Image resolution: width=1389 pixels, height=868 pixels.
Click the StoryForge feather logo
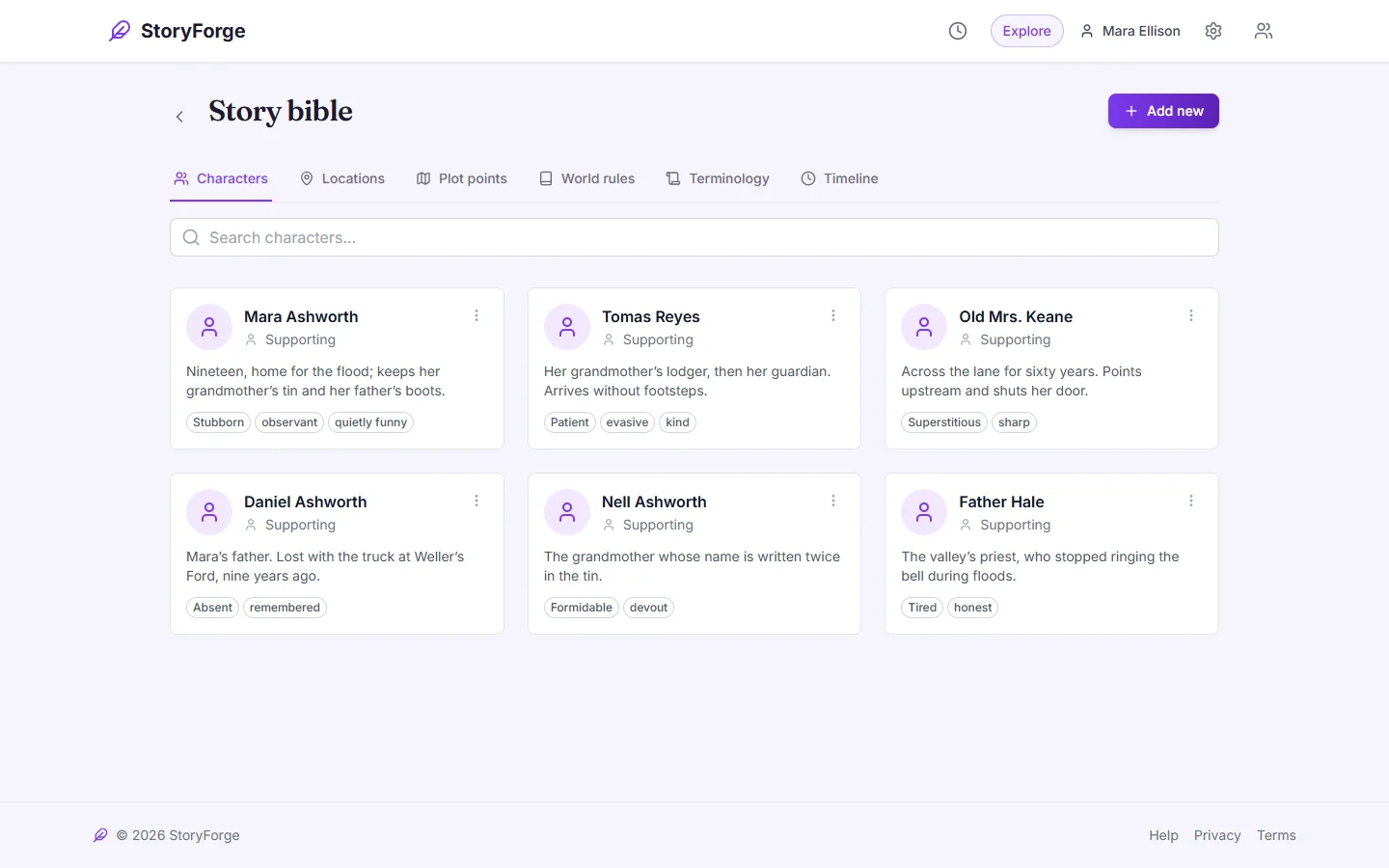[x=120, y=31]
